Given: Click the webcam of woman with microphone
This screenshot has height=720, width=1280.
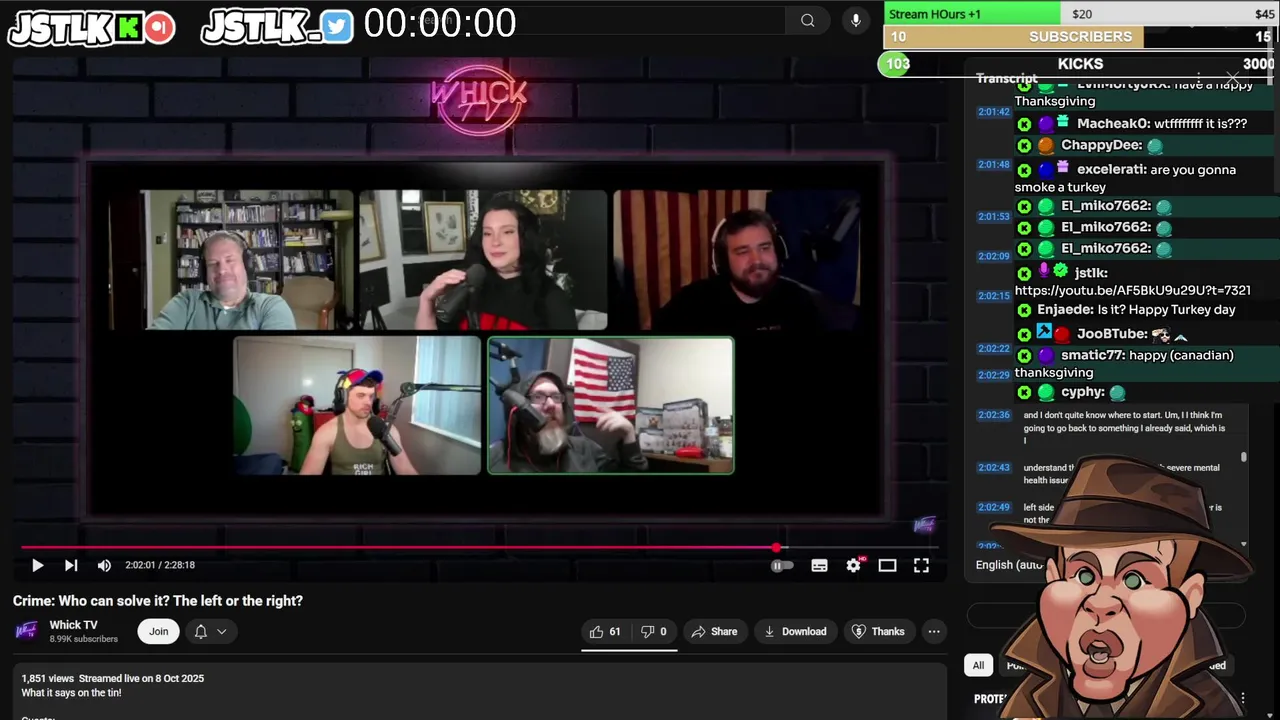Looking at the screenshot, I should click(483, 260).
